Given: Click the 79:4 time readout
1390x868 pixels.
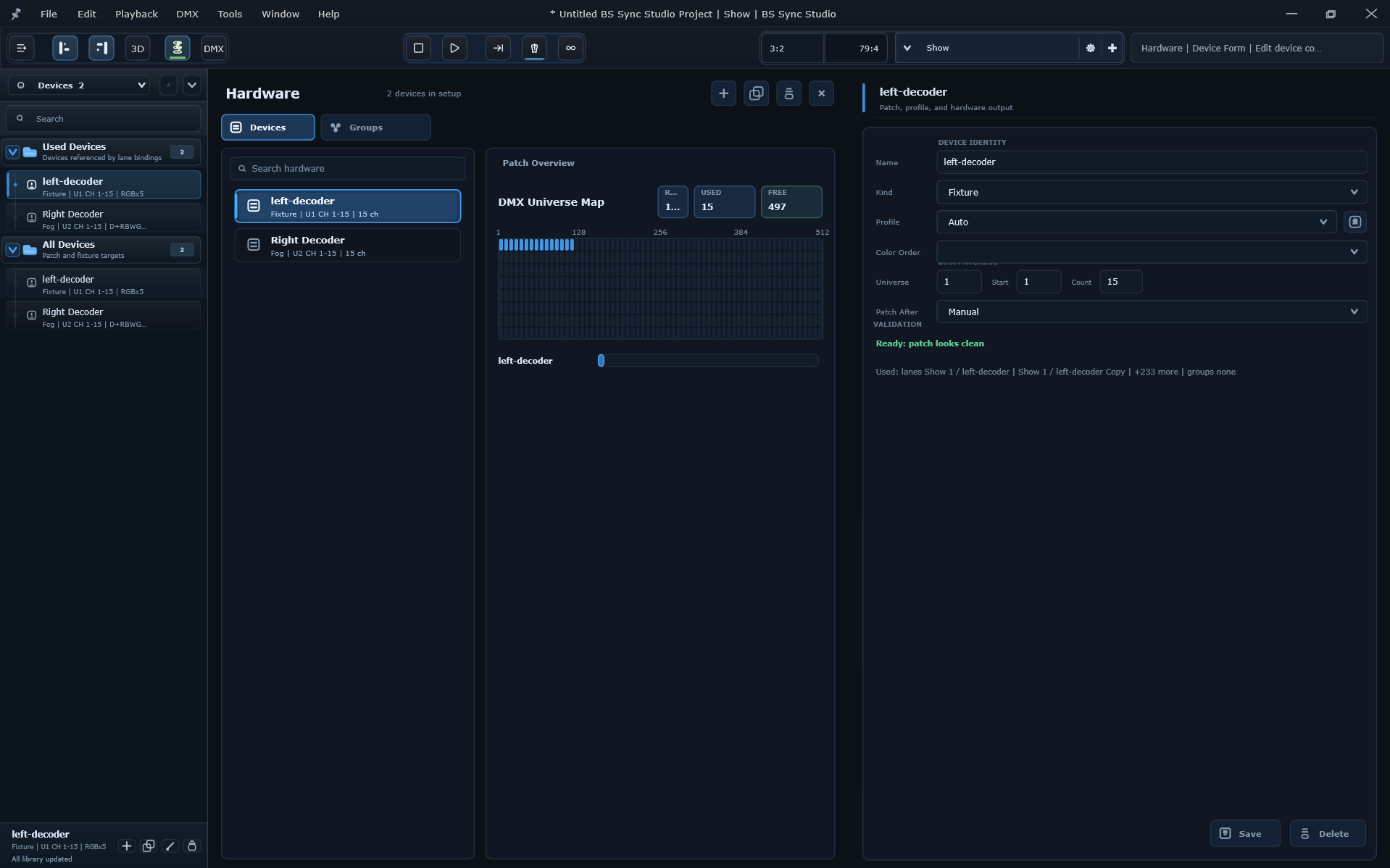Looking at the screenshot, I should coord(856,49).
